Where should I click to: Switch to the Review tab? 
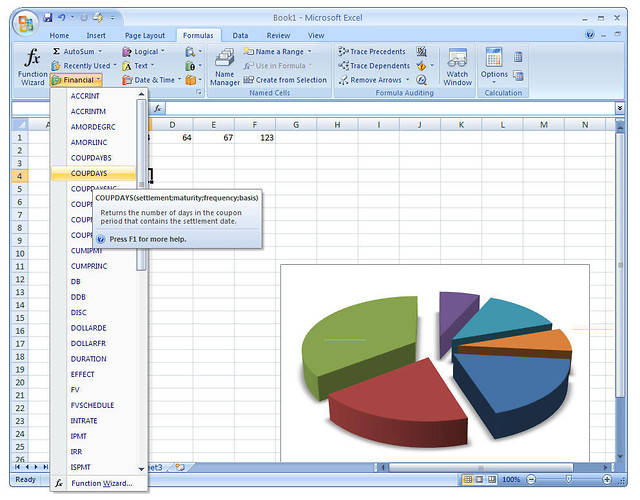coord(278,36)
